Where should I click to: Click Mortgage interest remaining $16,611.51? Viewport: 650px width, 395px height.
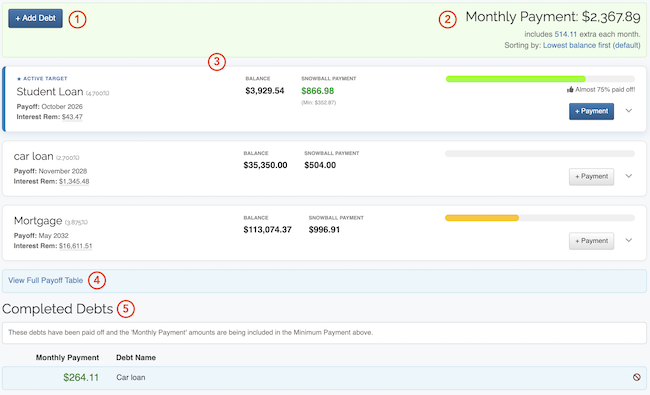pyautogui.click(x=75, y=246)
